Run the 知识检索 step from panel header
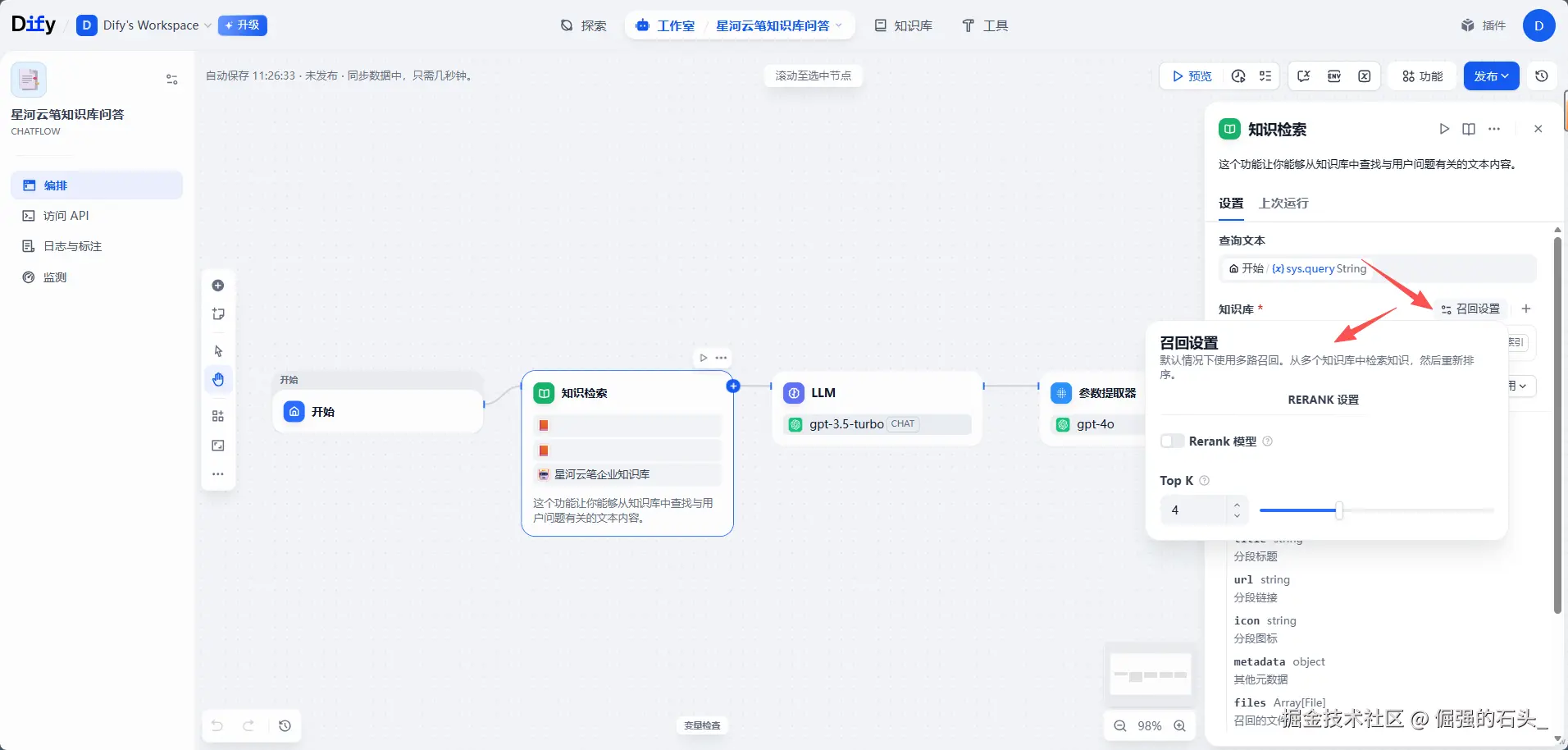Viewport: 1568px width, 750px height. [x=1444, y=129]
